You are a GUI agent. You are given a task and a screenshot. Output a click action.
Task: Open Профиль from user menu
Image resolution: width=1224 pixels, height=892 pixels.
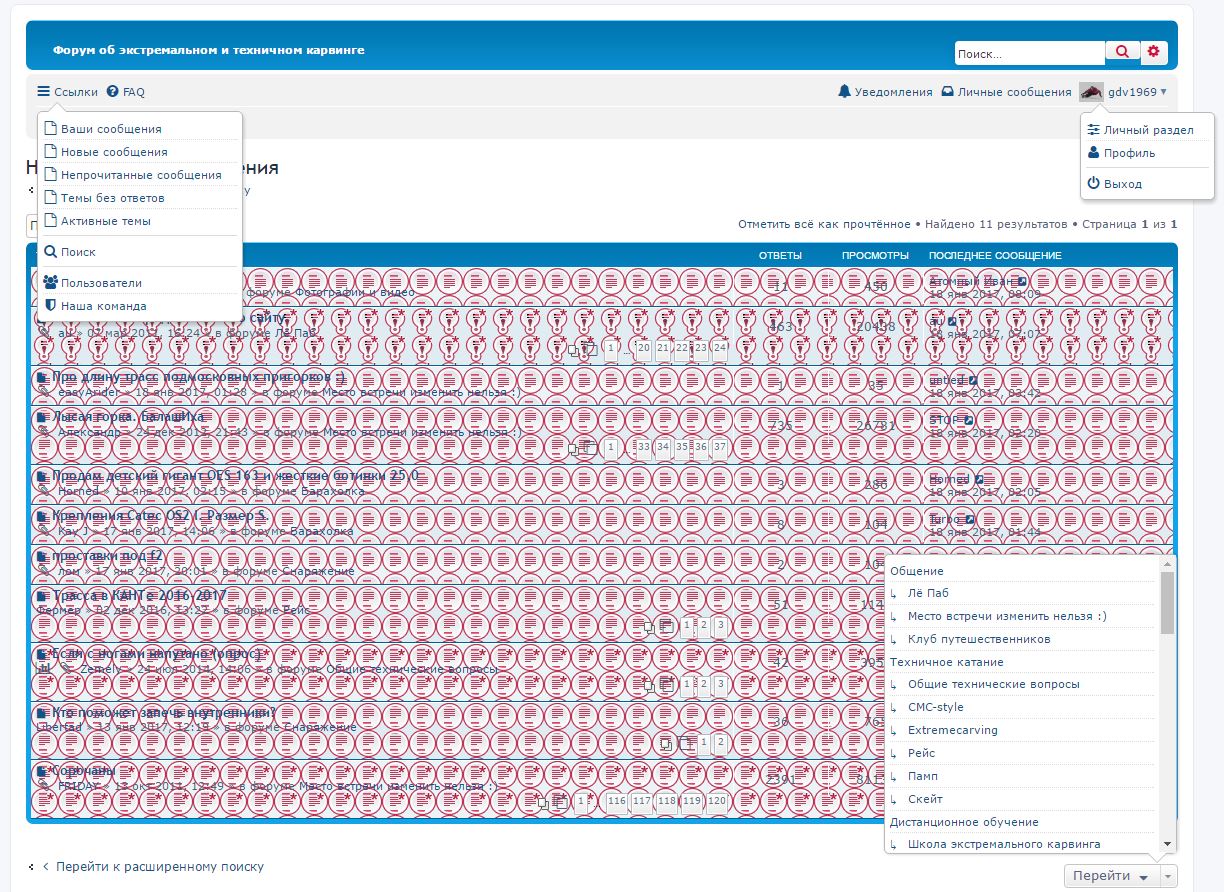pos(1129,153)
